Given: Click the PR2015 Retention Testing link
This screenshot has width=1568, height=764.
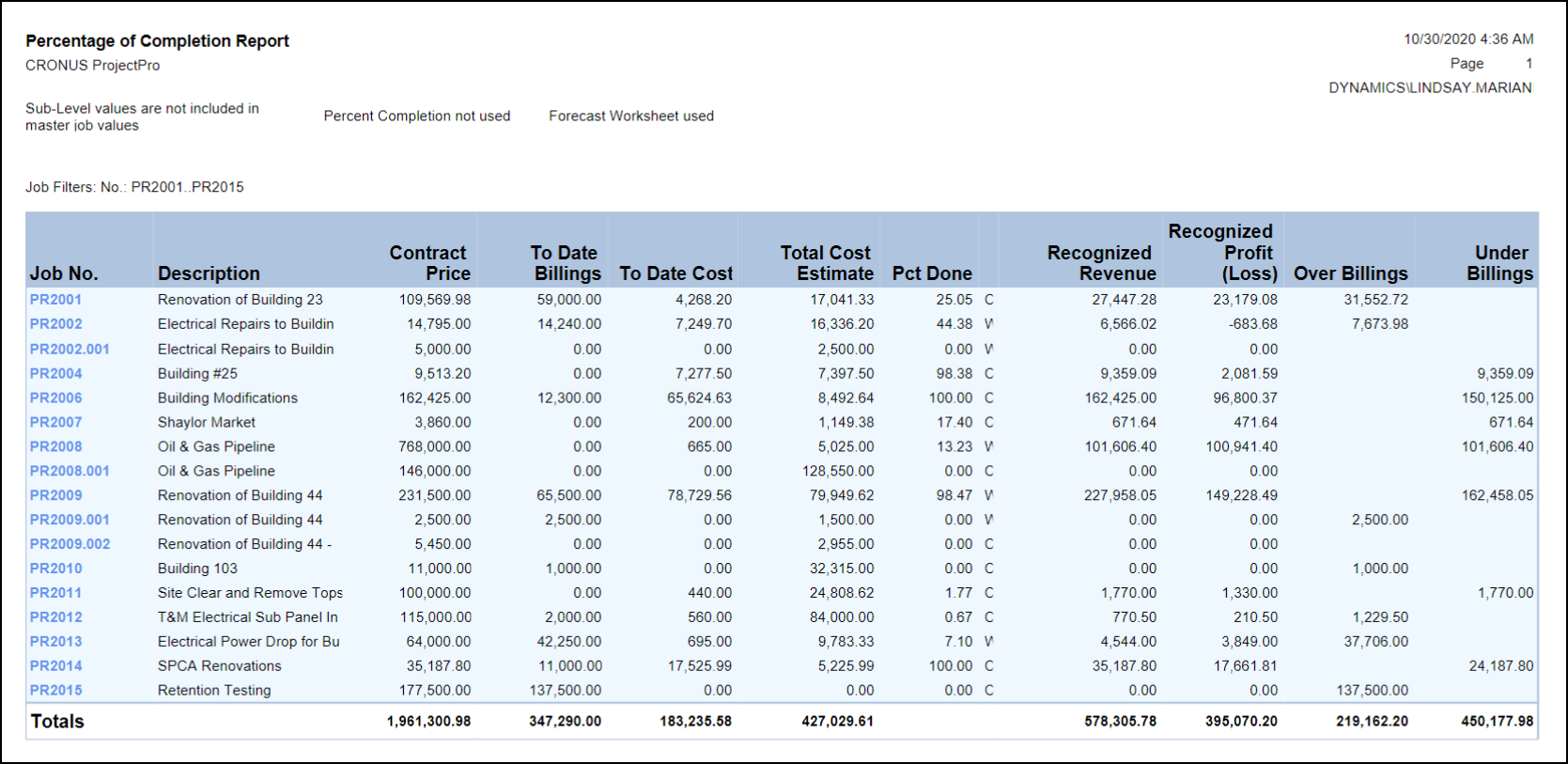Looking at the screenshot, I should pyautogui.click(x=55, y=691).
